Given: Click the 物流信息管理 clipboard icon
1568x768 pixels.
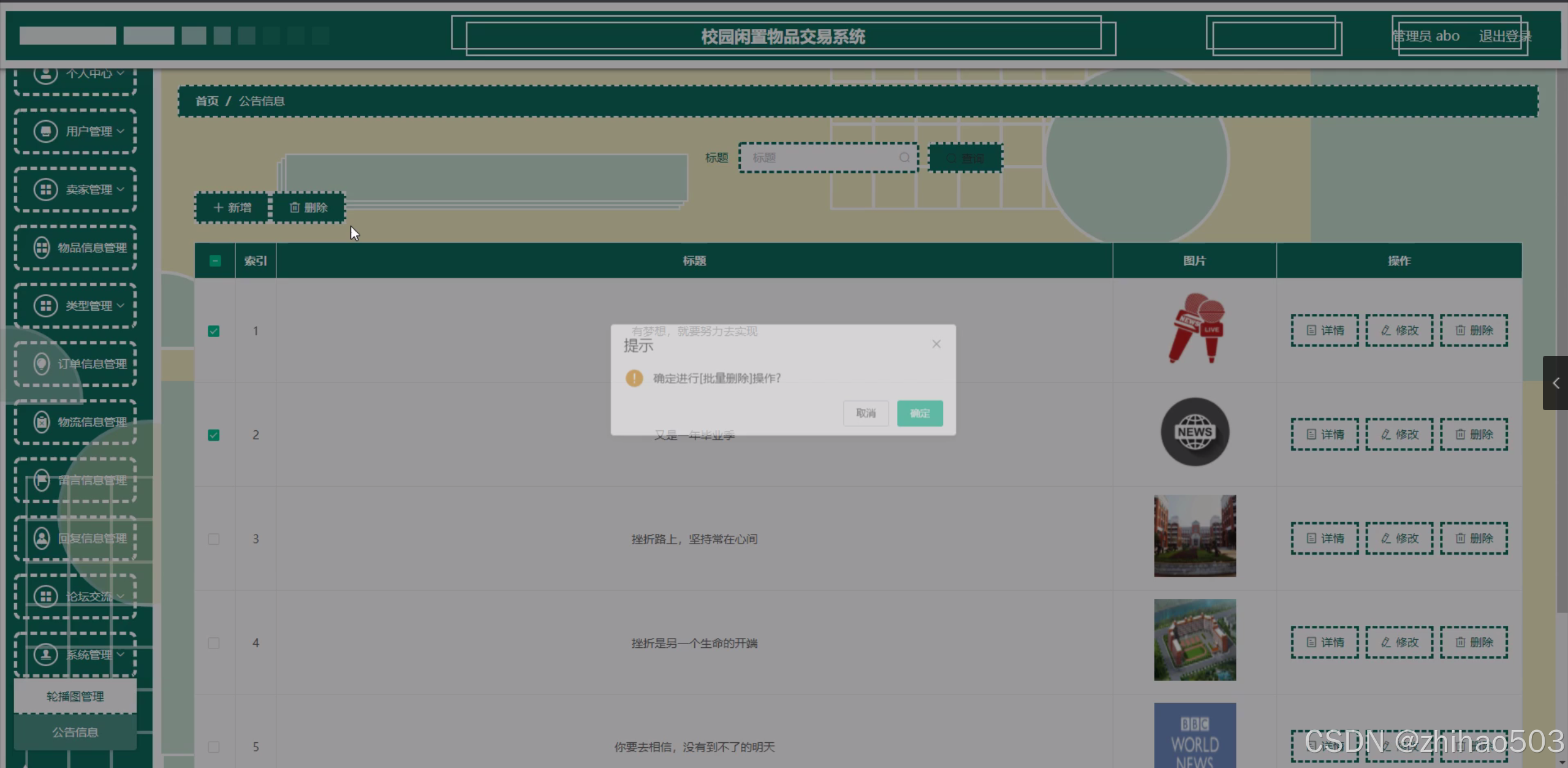Looking at the screenshot, I should coord(42,422).
